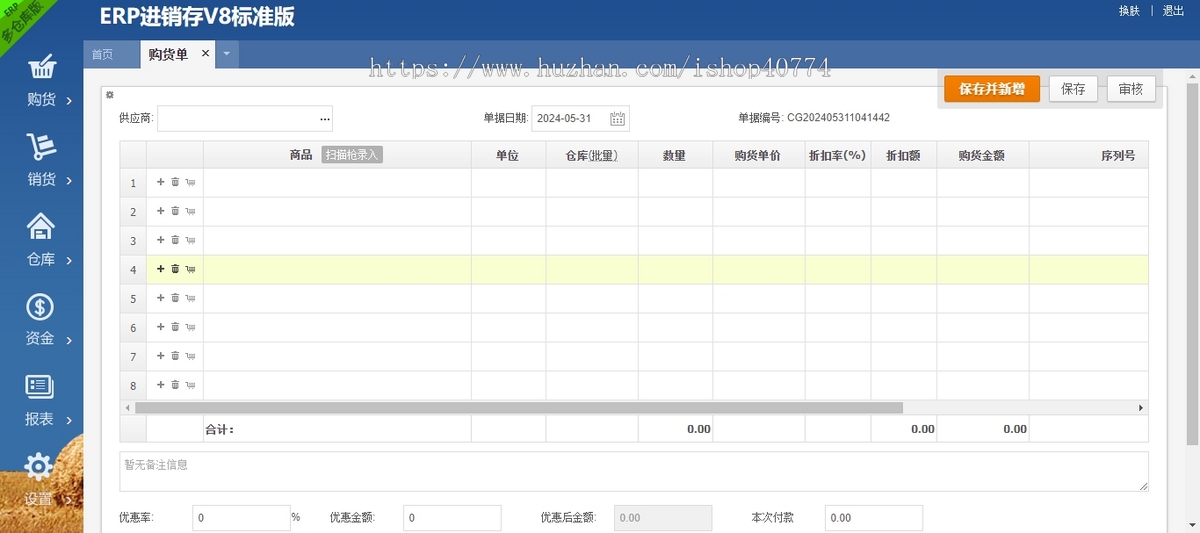
Task: Click the cart icon in row 4
Action: 190,269
